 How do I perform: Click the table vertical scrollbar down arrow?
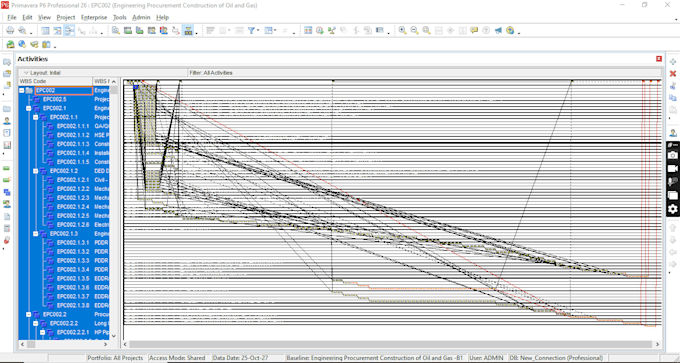click(x=114, y=336)
